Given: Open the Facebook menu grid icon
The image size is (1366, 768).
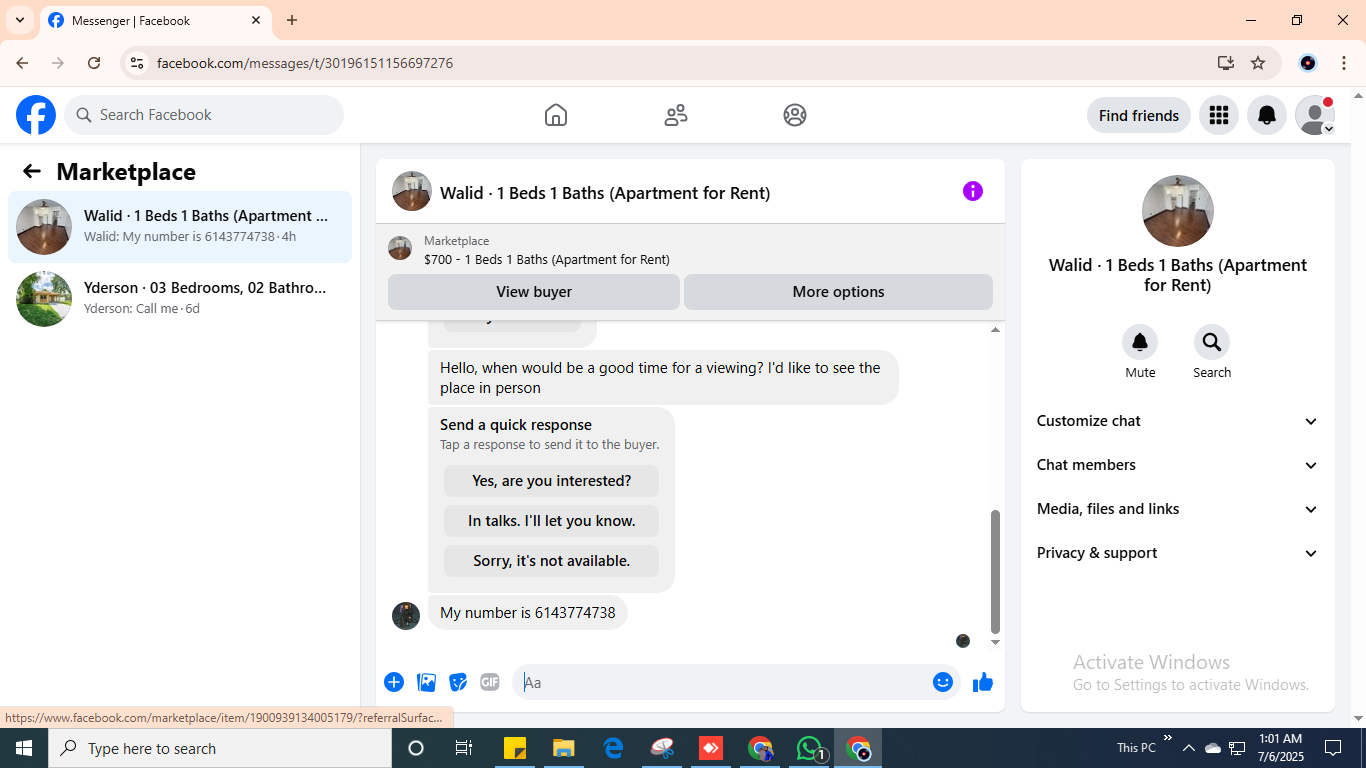Looking at the screenshot, I should [1218, 115].
